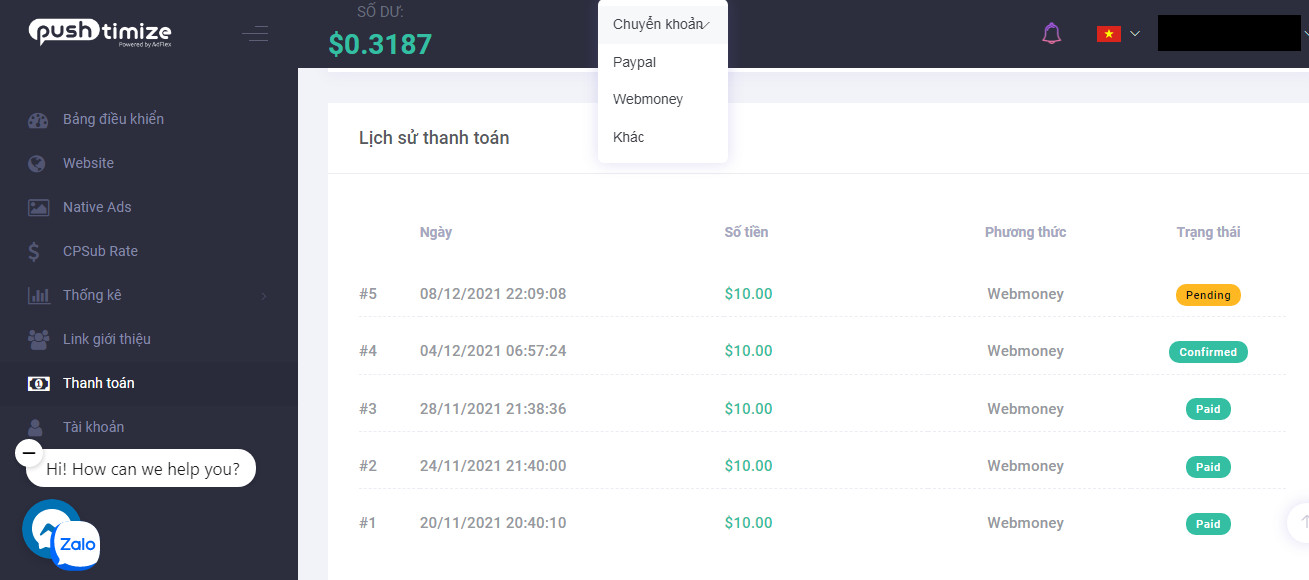Image resolution: width=1309 pixels, height=580 pixels.
Task: Click row number #5
Action: (368, 294)
